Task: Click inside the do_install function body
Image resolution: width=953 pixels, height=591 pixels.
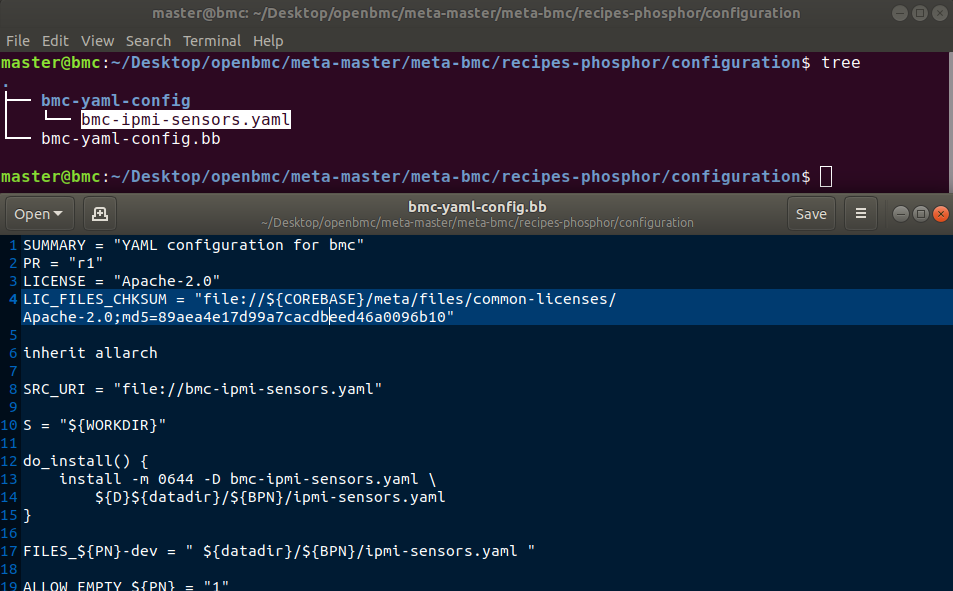Action: pyautogui.click(x=250, y=478)
